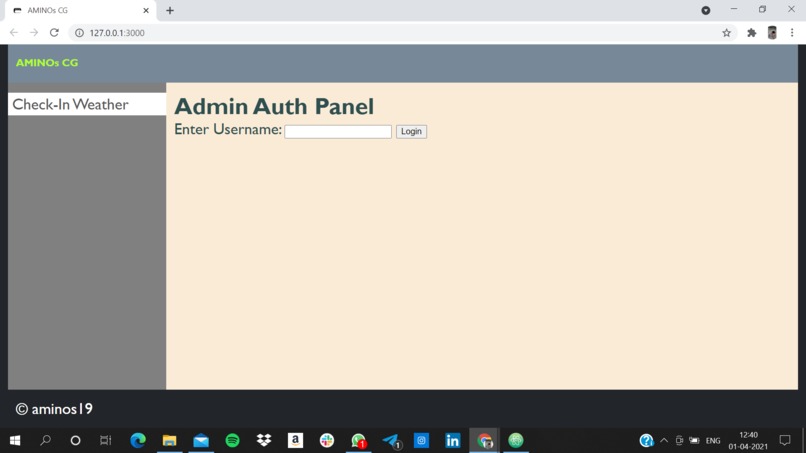Open File Explorer from the taskbar

(x=169, y=440)
